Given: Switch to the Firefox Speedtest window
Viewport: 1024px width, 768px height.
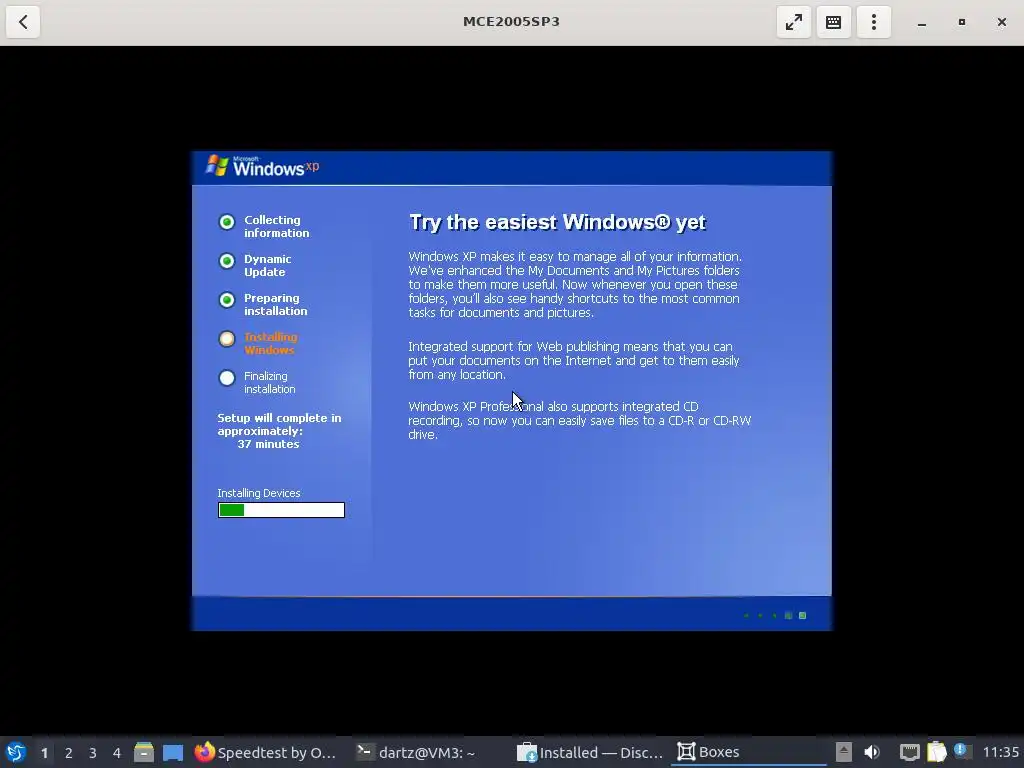Looking at the screenshot, I should pos(266,752).
